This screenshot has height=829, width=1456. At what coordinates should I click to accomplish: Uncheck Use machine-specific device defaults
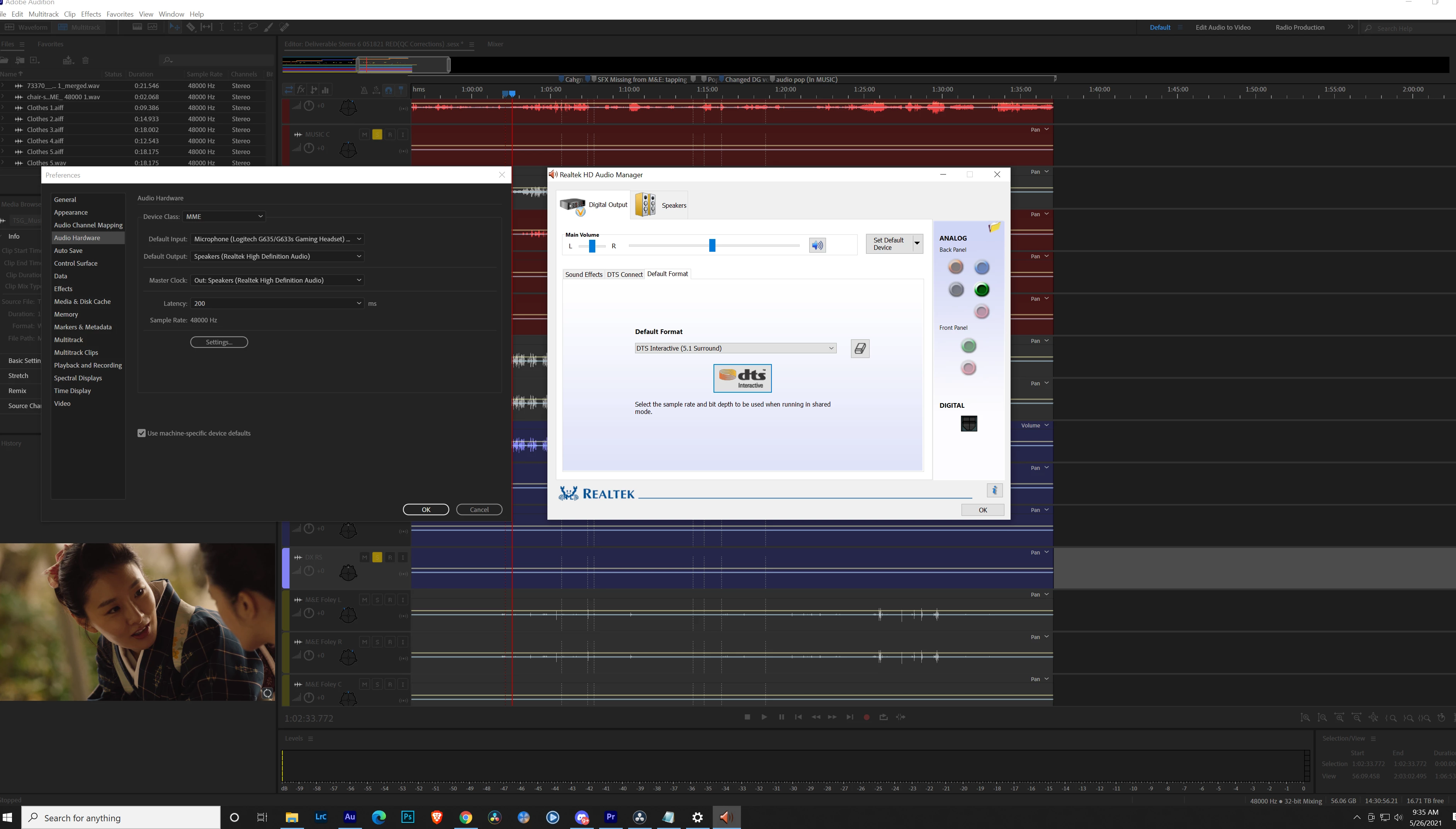[x=142, y=433]
